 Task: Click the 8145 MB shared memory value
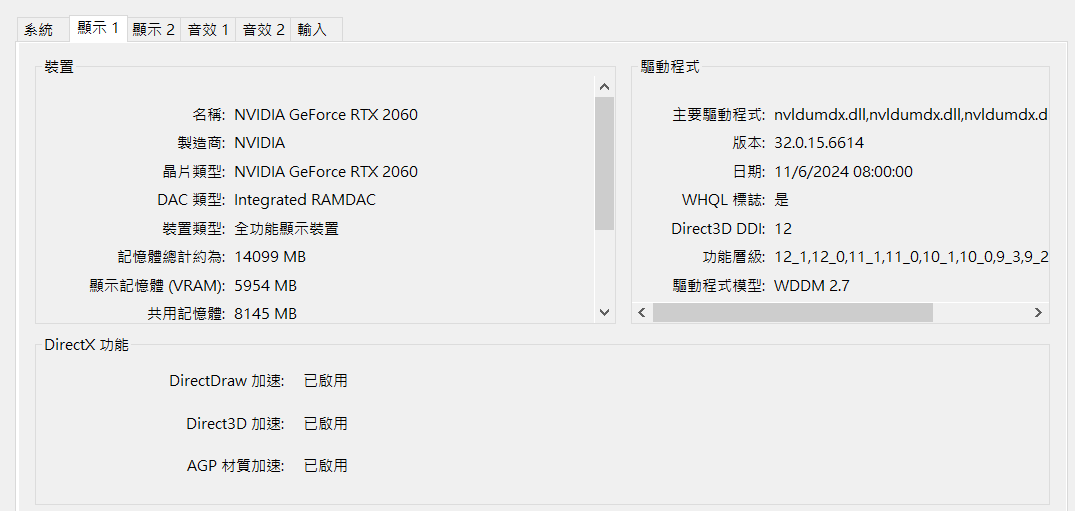coord(265,314)
